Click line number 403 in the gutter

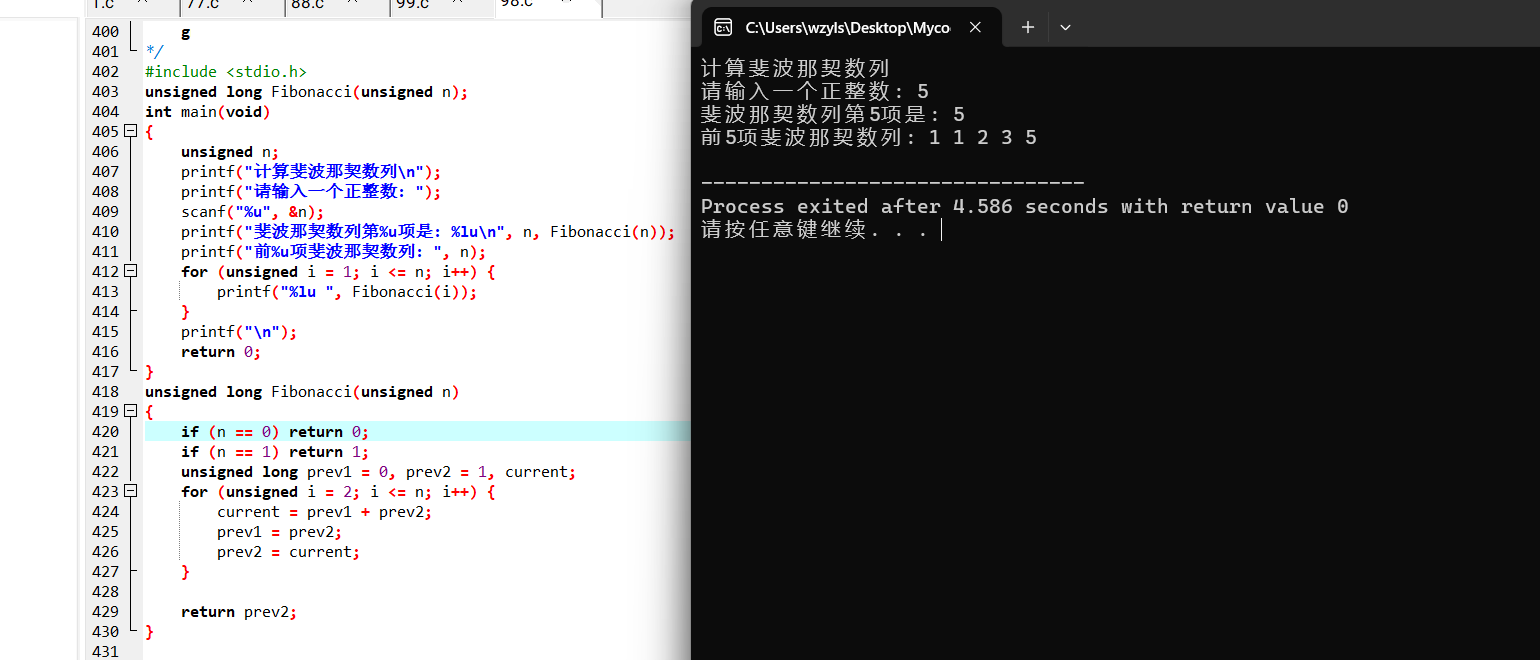(x=104, y=92)
